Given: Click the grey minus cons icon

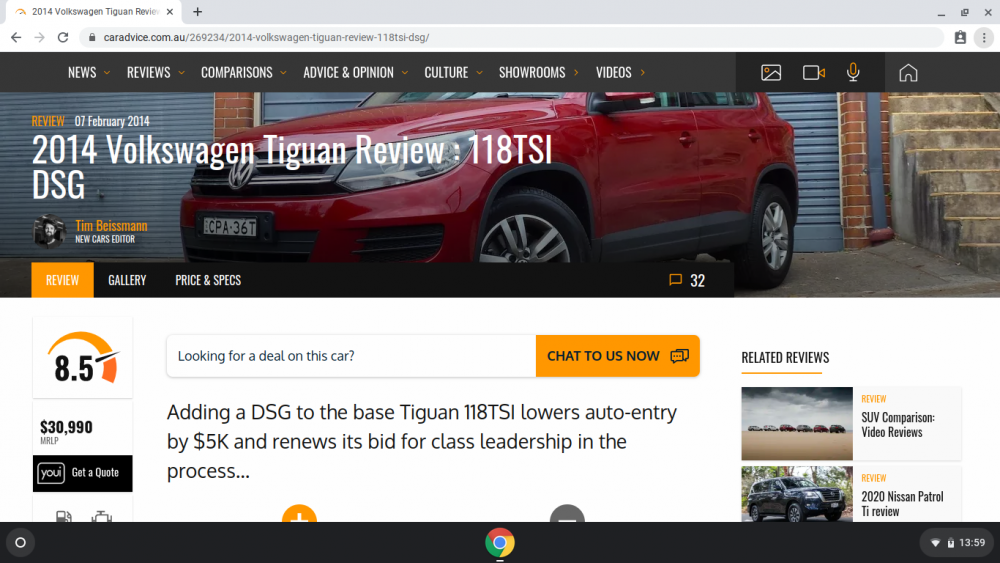Looking at the screenshot, I should pos(567,513).
